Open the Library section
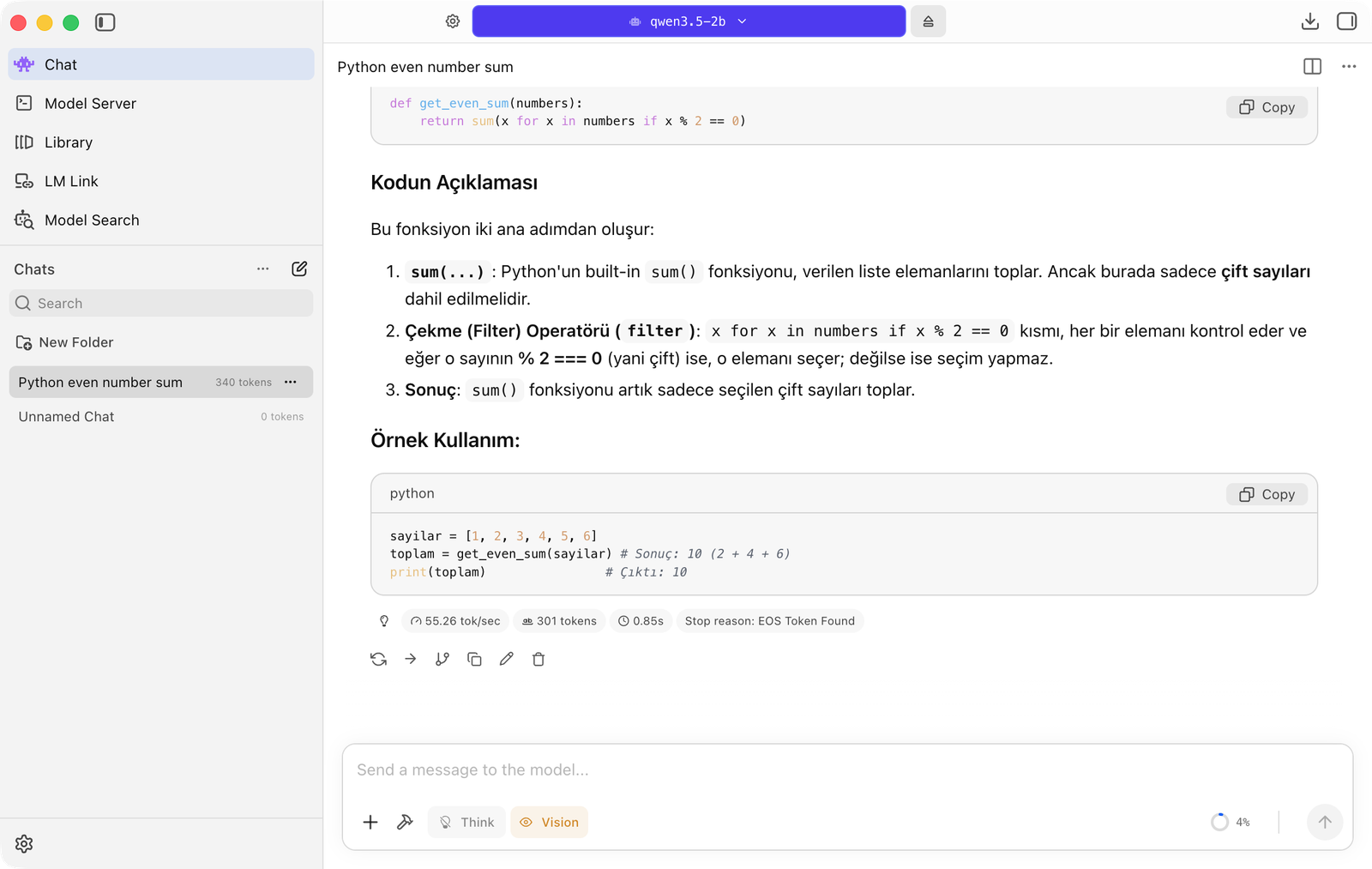This screenshot has width=1372, height=869. [x=161, y=142]
